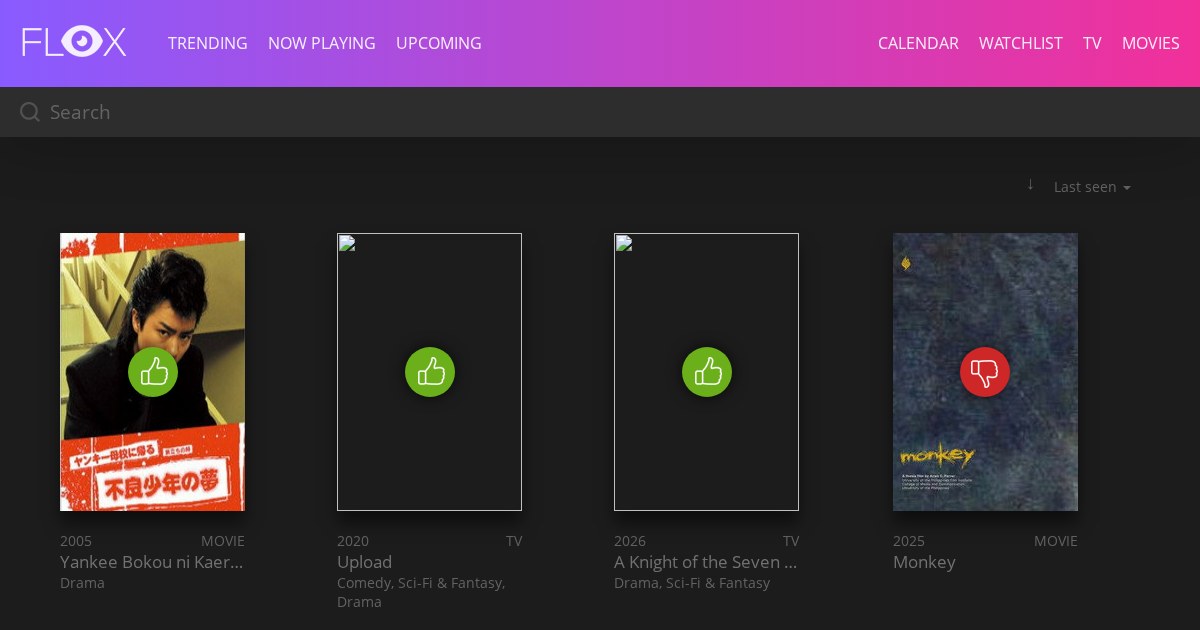1200x630 pixels.
Task: Open A Knight of the Seven poster placeholder
Action: tap(706, 372)
